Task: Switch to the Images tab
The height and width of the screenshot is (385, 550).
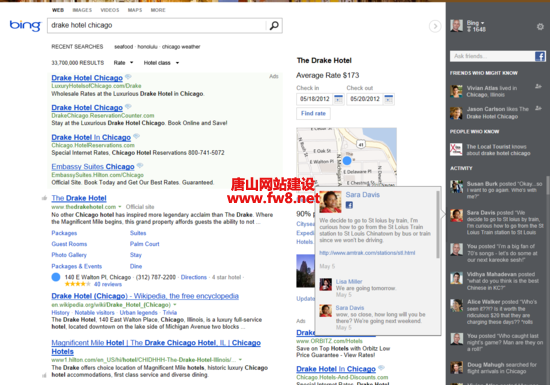Action: coord(82,10)
